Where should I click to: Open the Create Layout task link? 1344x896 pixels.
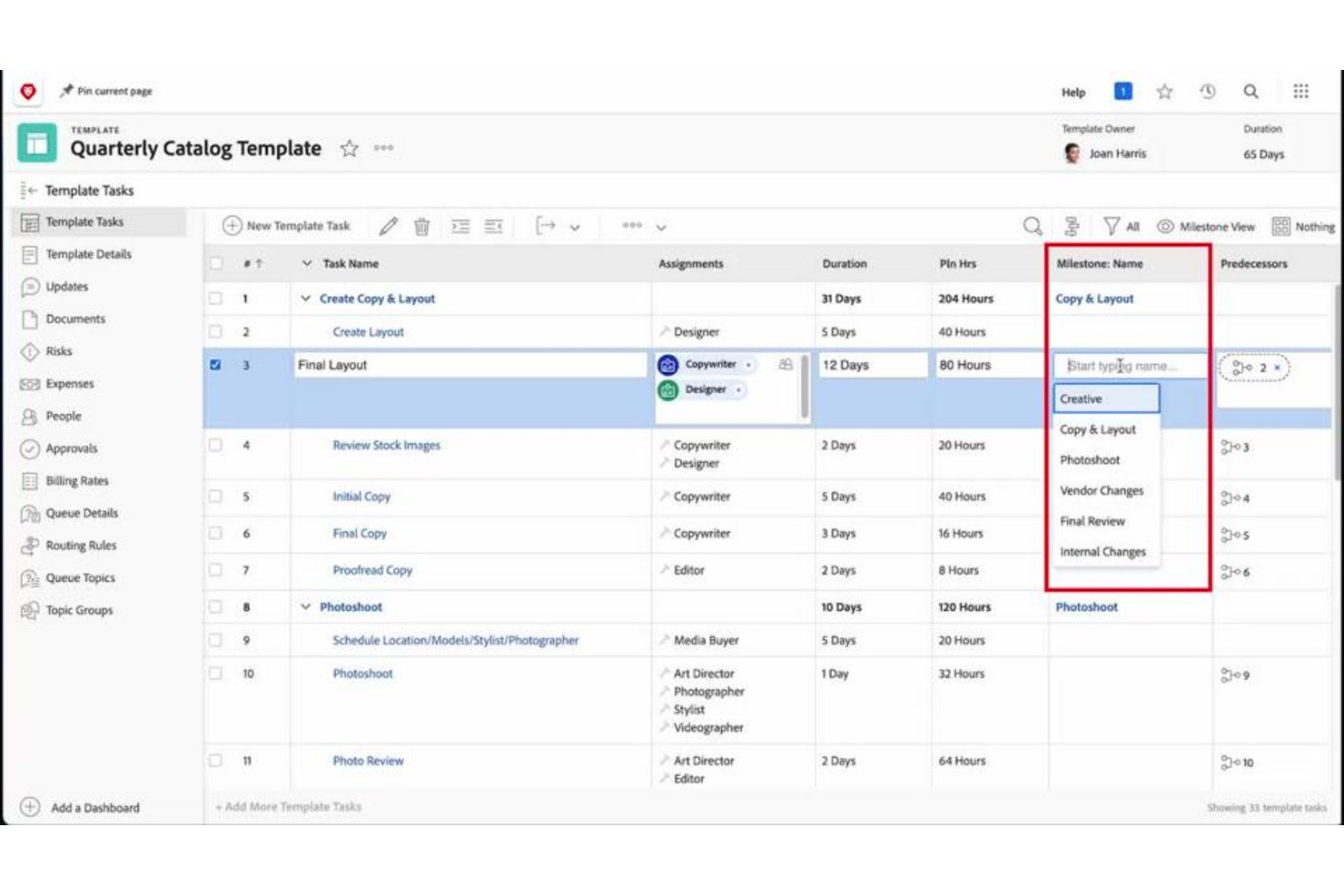click(x=368, y=332)
